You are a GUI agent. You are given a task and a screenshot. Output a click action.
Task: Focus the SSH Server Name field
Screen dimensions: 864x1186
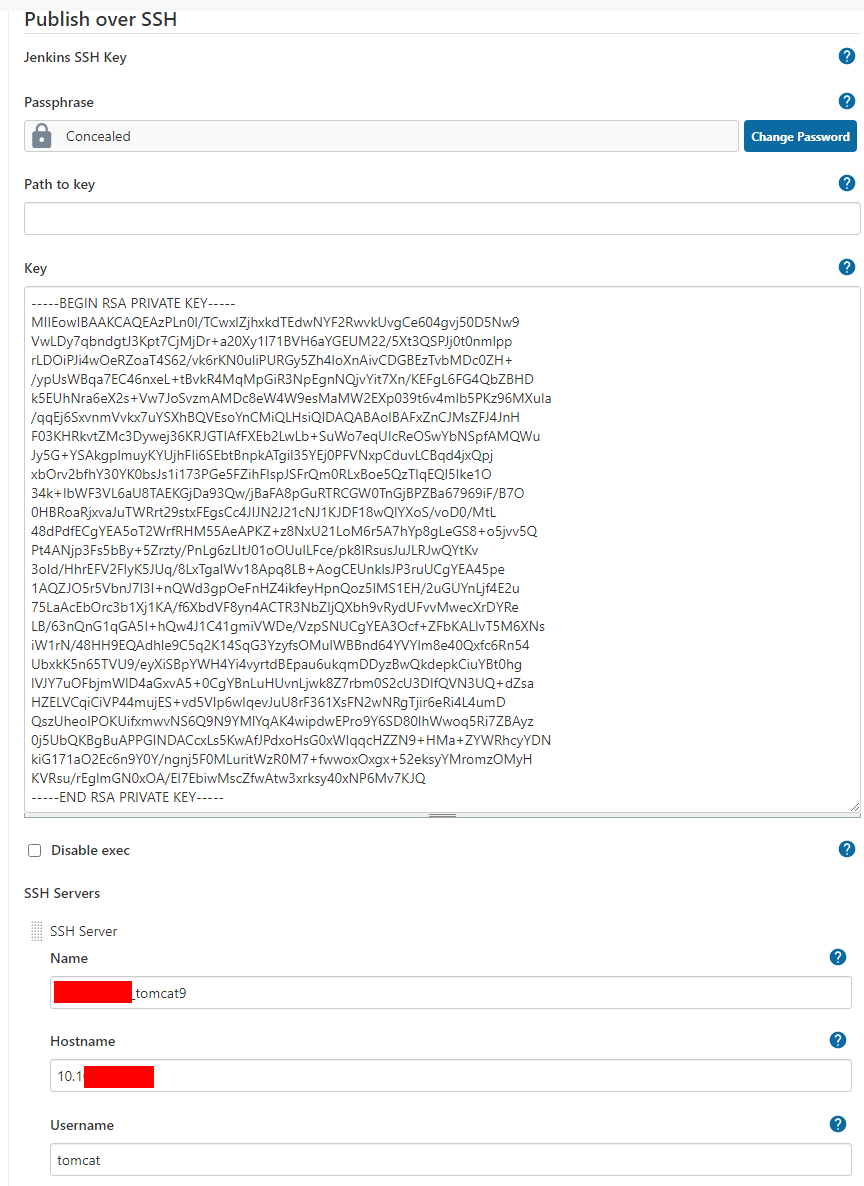tap(451, 992)
